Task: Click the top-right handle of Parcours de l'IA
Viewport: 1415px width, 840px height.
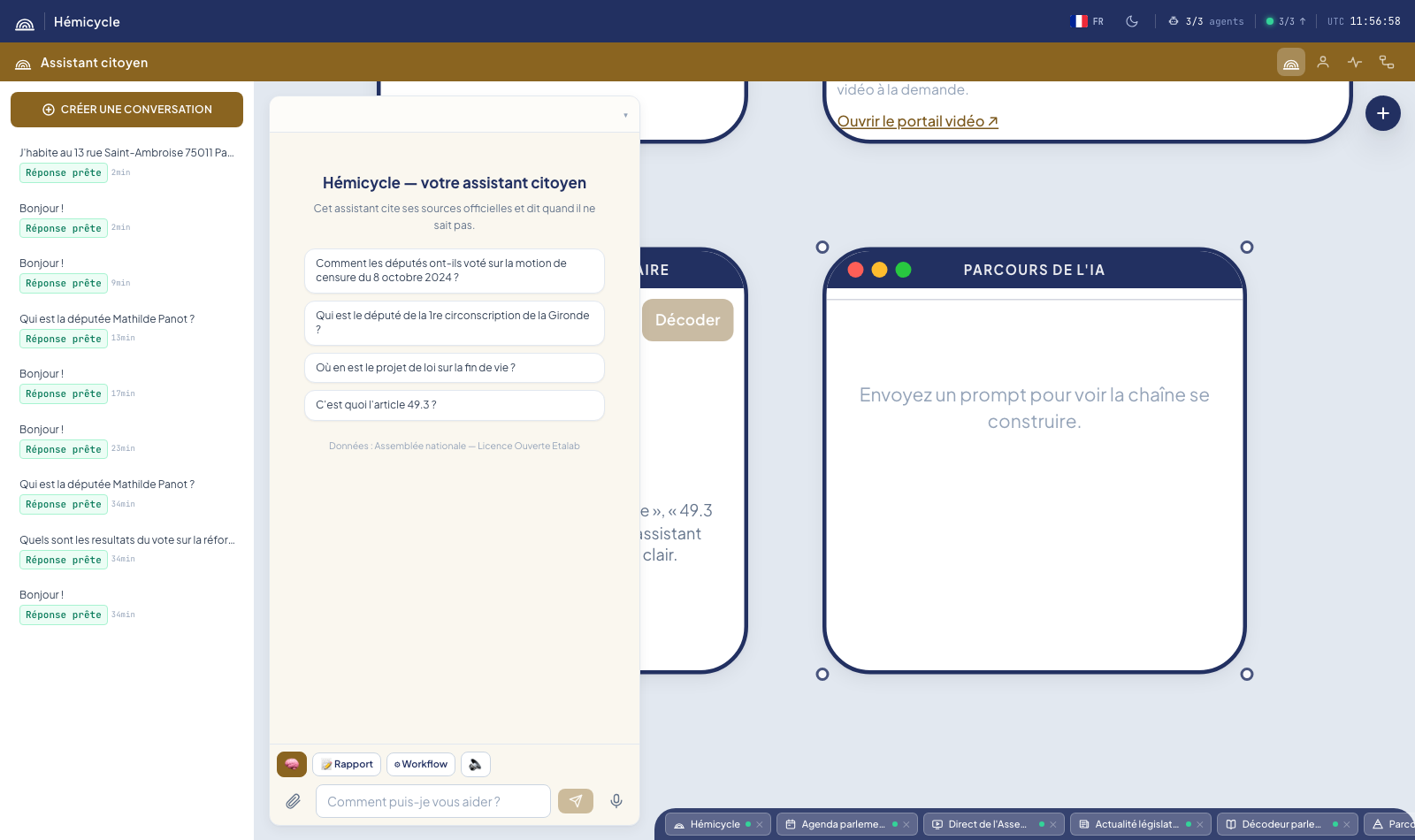Action: (1247, 248)
